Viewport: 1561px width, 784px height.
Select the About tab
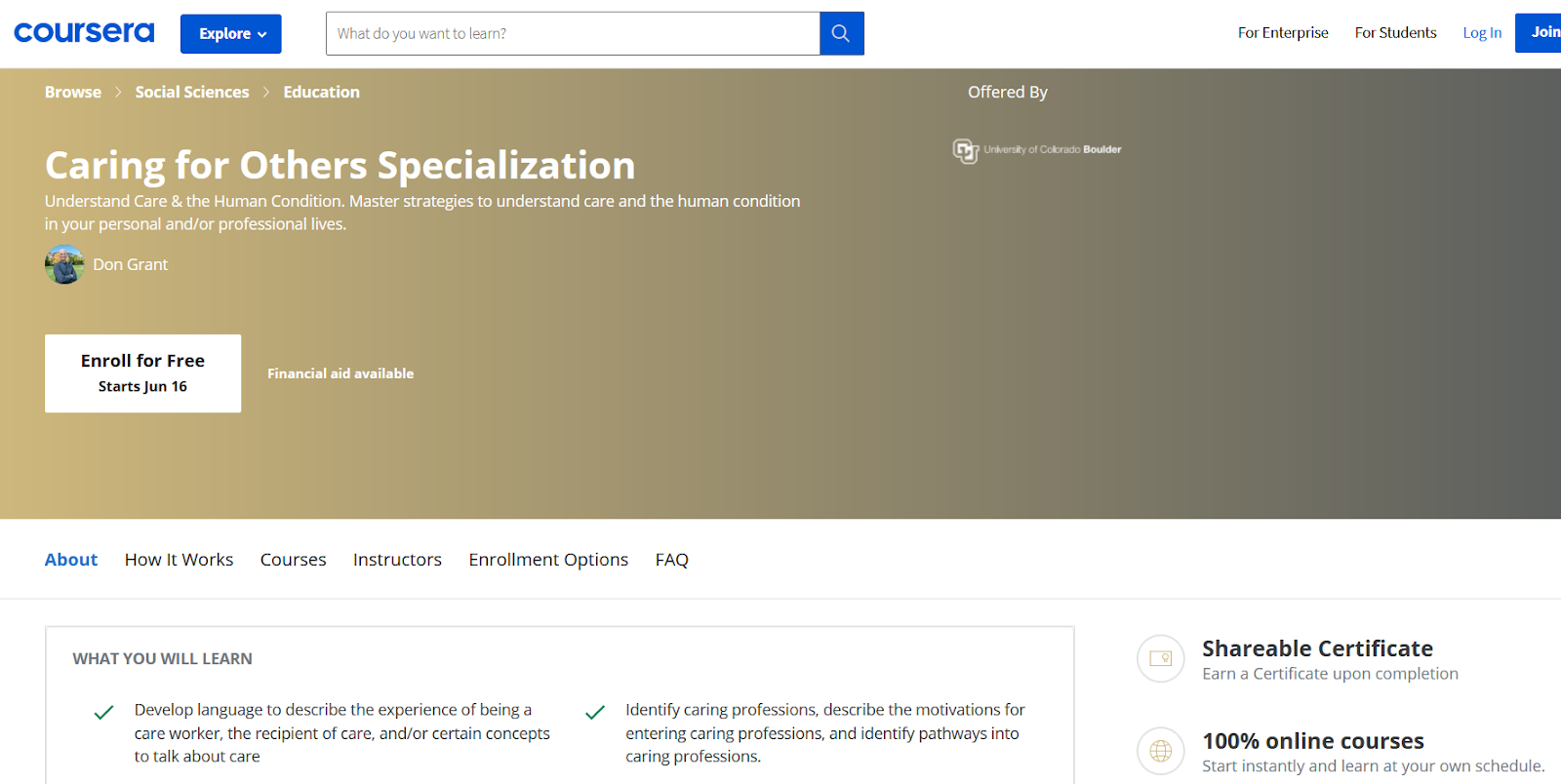pyautogui.click(x=71, y=560)
